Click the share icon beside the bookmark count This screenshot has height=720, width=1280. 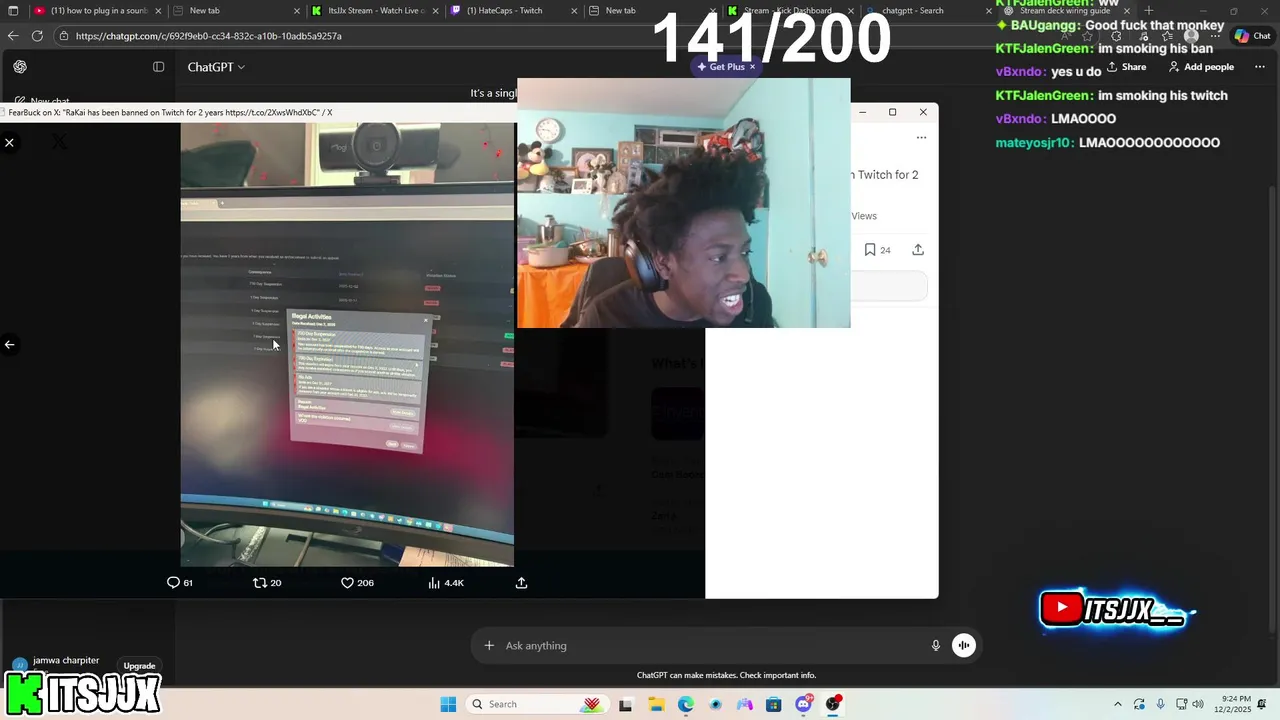918,250
